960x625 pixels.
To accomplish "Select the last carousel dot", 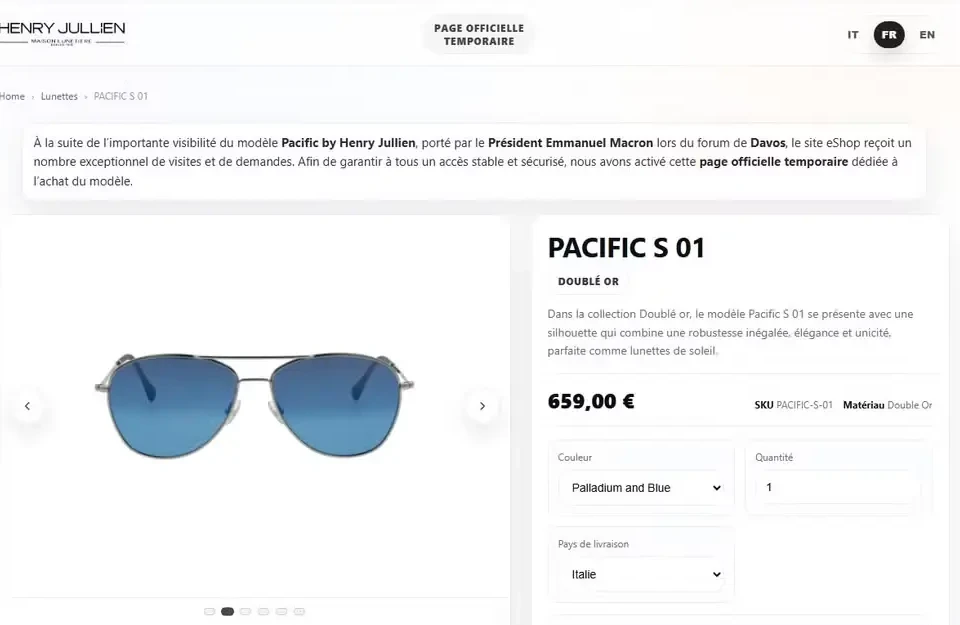I will click(299, 611).
